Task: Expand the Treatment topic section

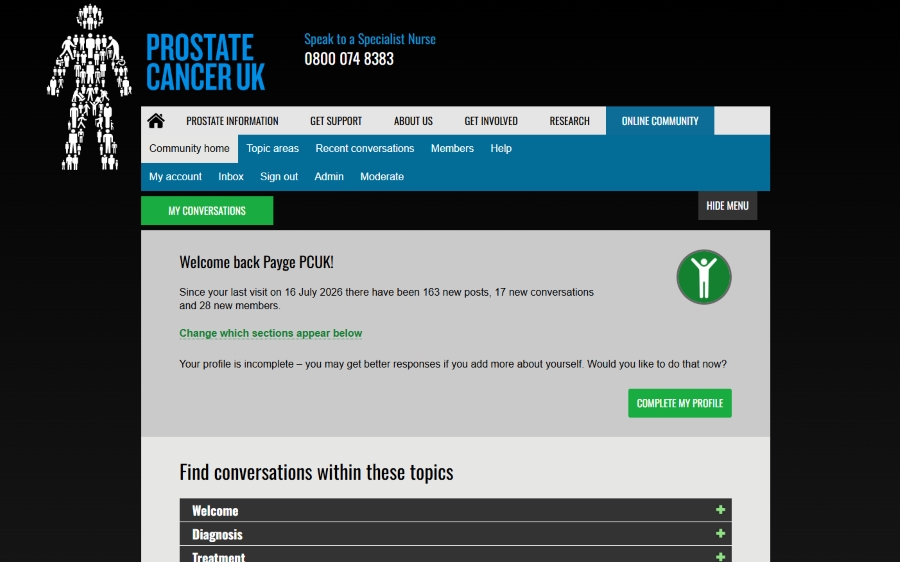Action: [x=455, y=555]
